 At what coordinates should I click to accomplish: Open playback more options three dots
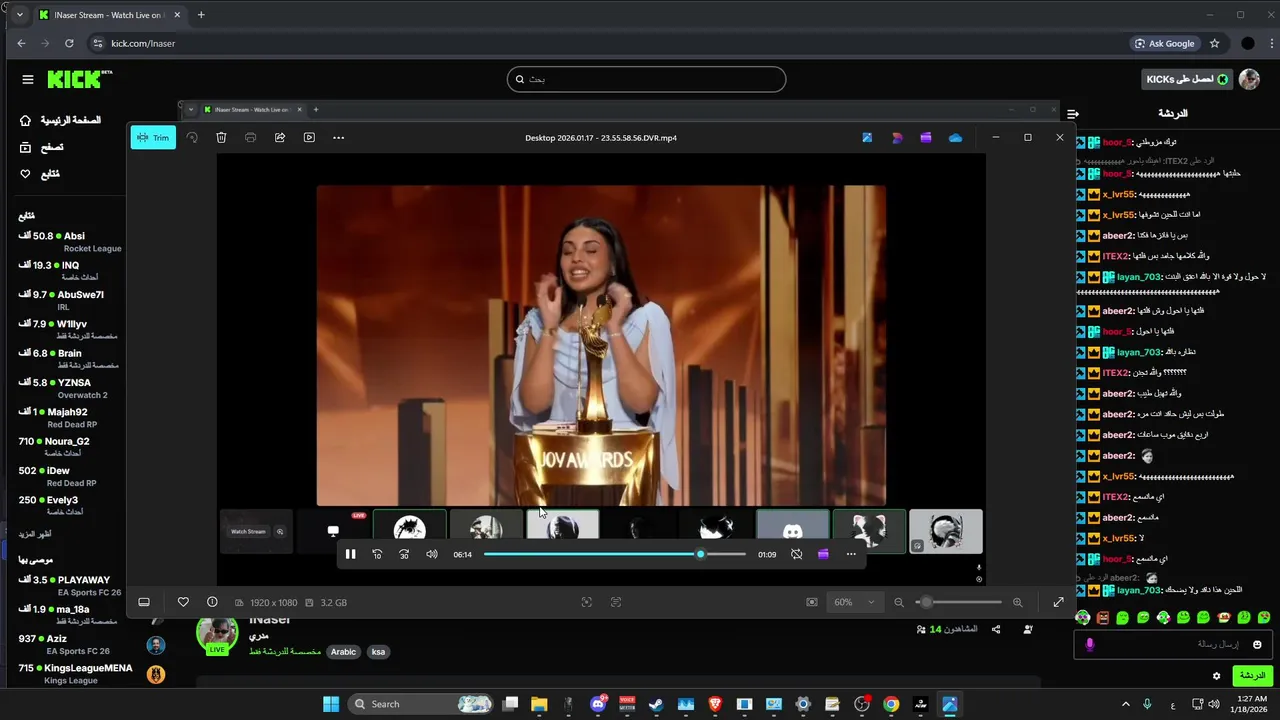tap(851, 554)
